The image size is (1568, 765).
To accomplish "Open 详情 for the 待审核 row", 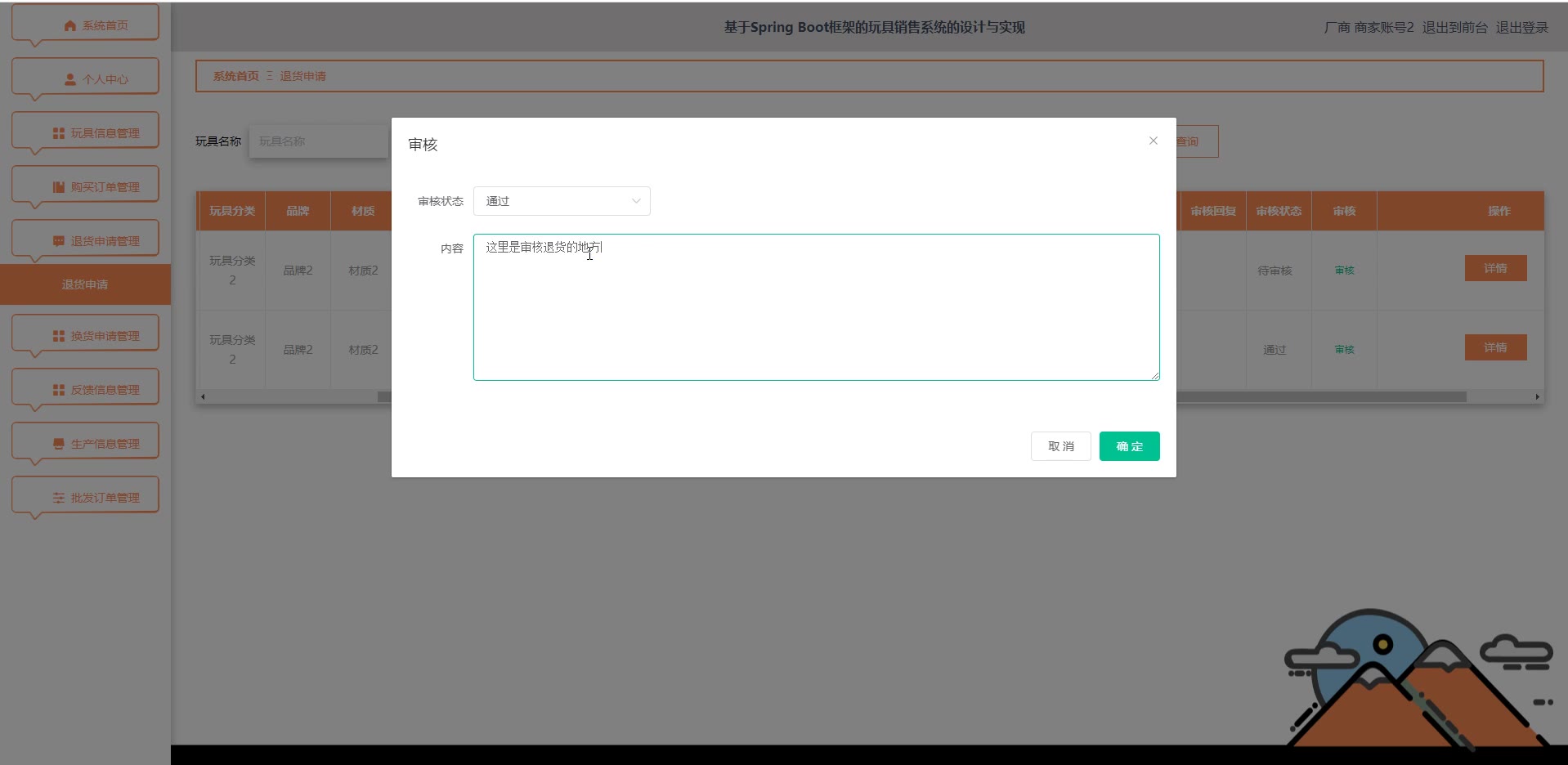I will coord(1495,268).
